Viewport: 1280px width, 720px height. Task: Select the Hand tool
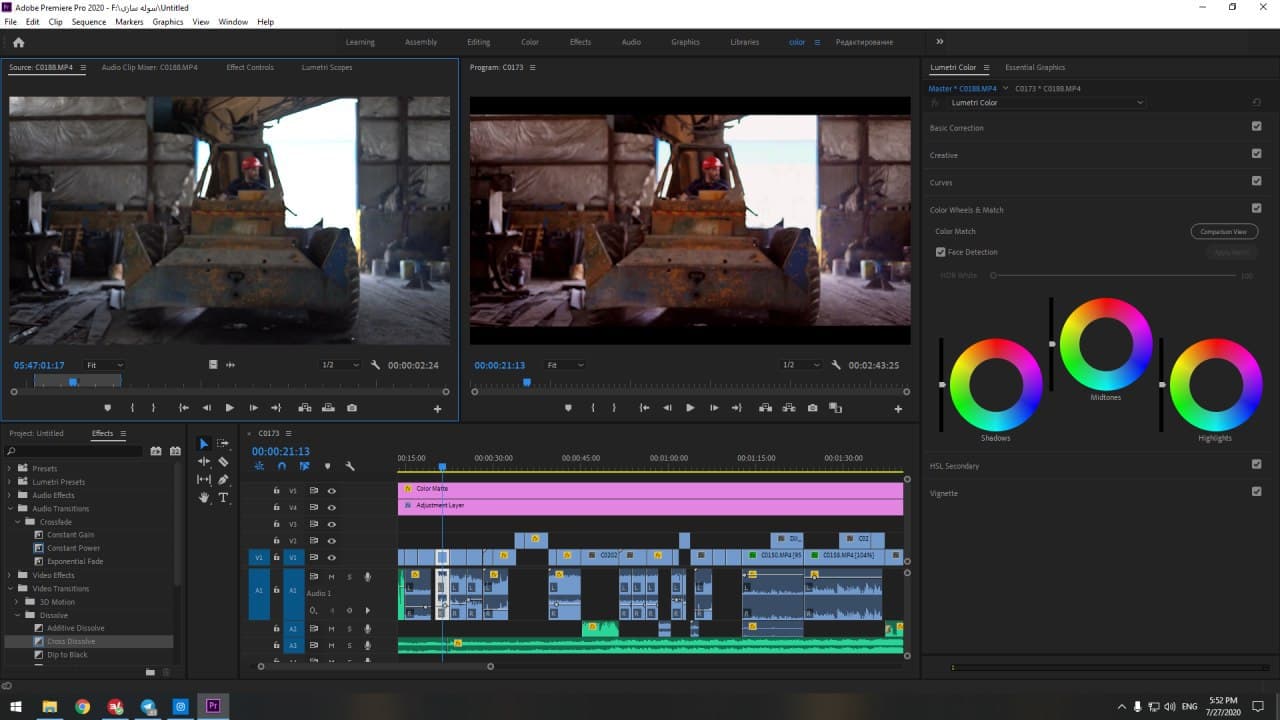(204, 497)
